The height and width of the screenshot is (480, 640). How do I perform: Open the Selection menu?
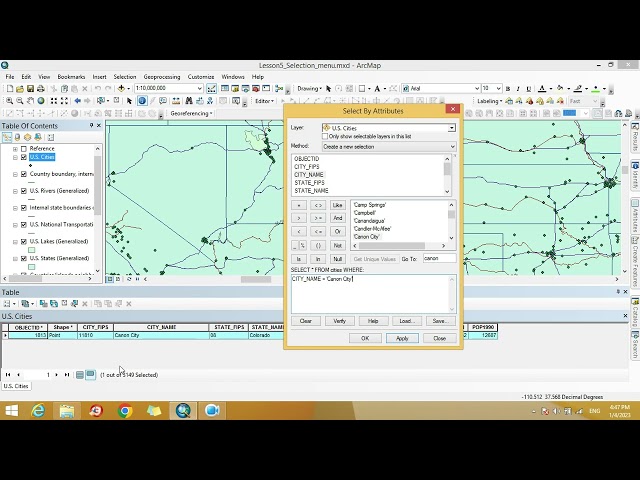(x=124, y=77)
